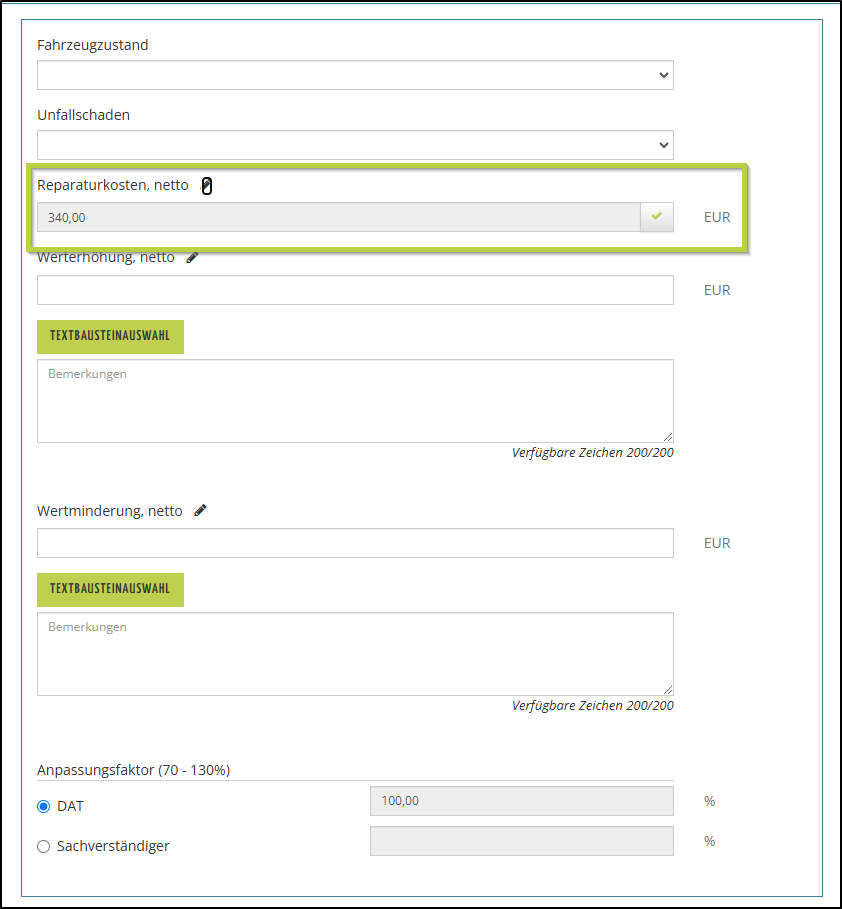Click the edit pencil beside Wertminderung, netto
842x909 pixels.
pyautogui.click(x=200, y=510)
